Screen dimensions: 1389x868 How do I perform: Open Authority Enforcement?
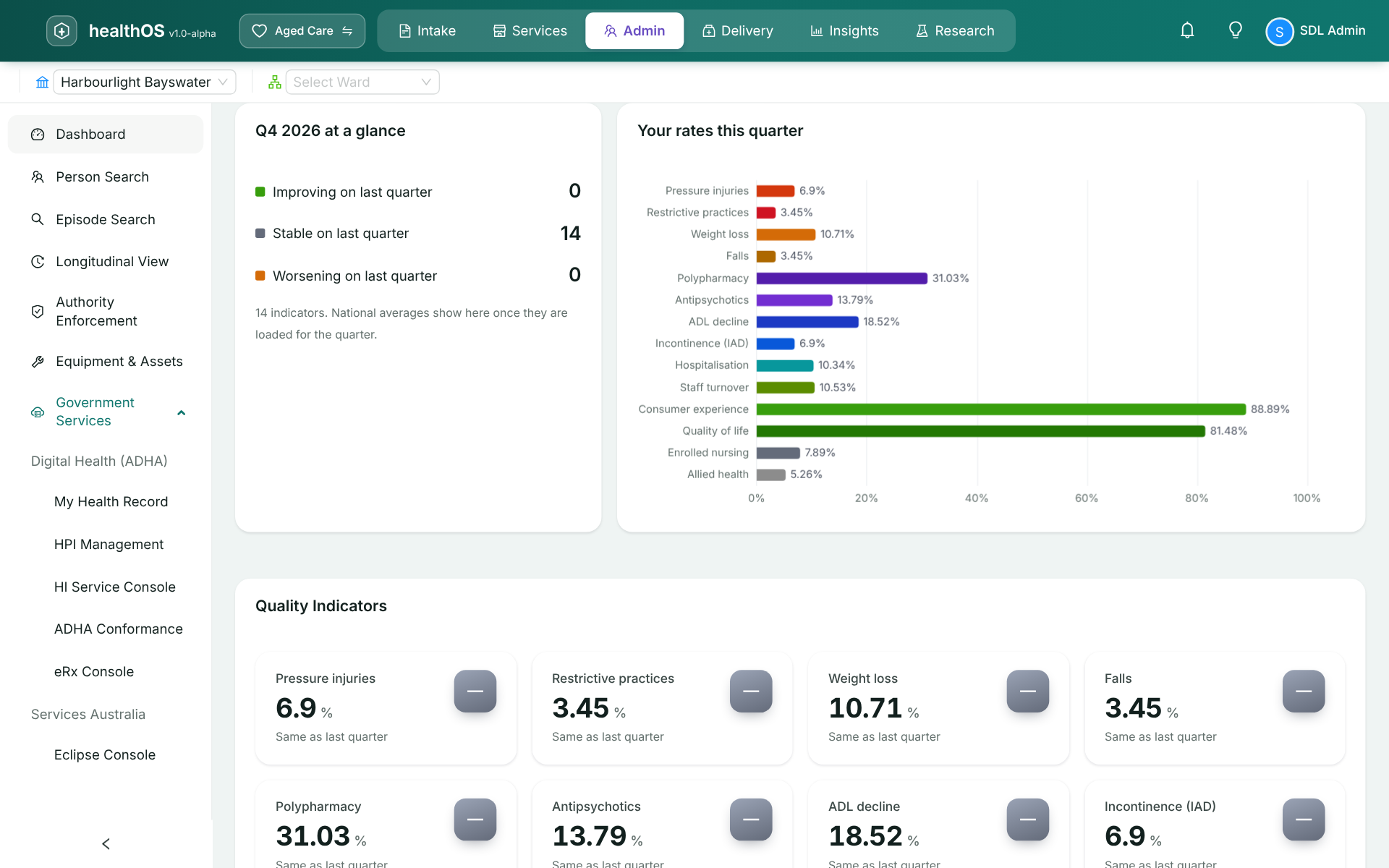click(106, 312)
